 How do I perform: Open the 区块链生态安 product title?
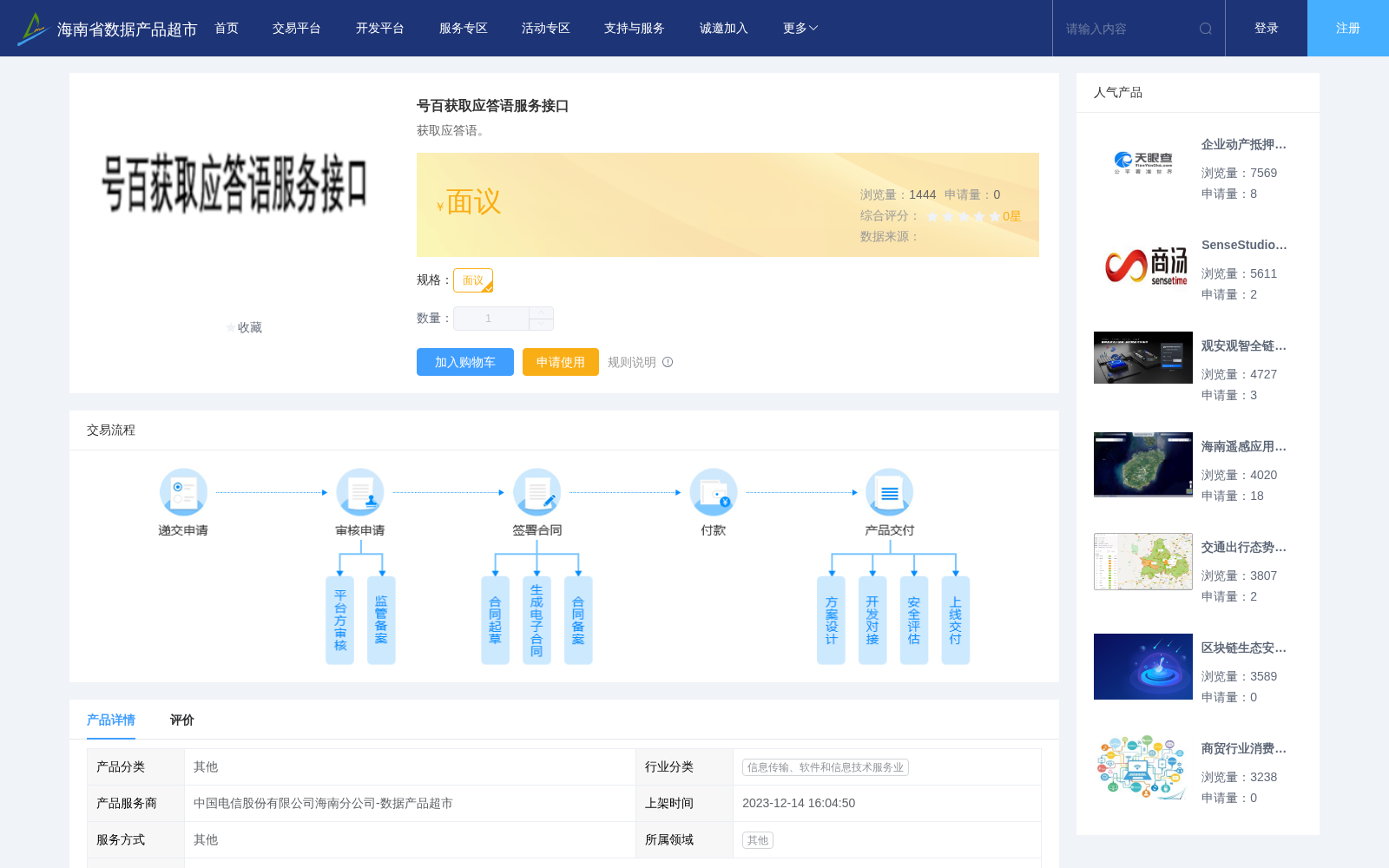1244,648
